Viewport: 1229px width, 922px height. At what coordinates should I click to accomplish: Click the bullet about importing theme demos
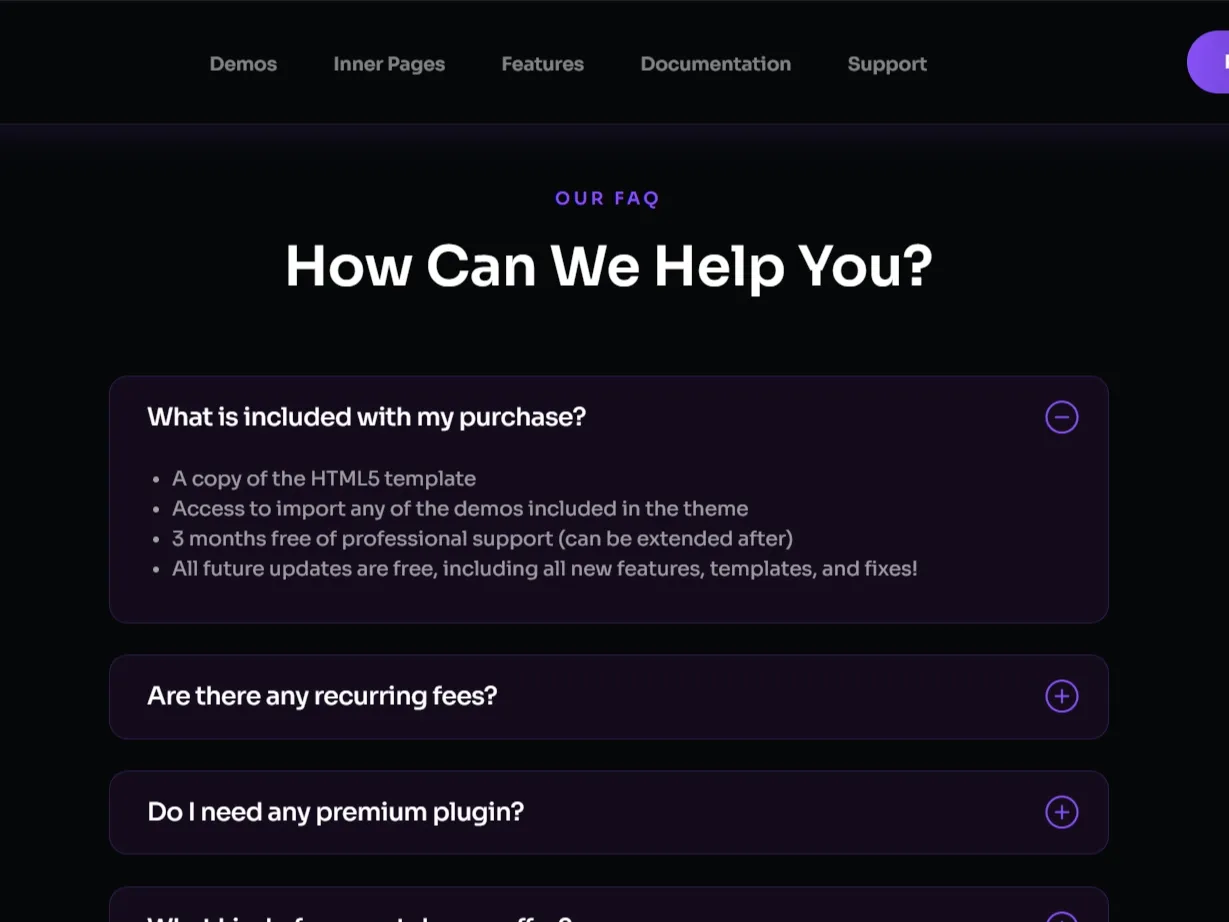click(x=460, y=508)
